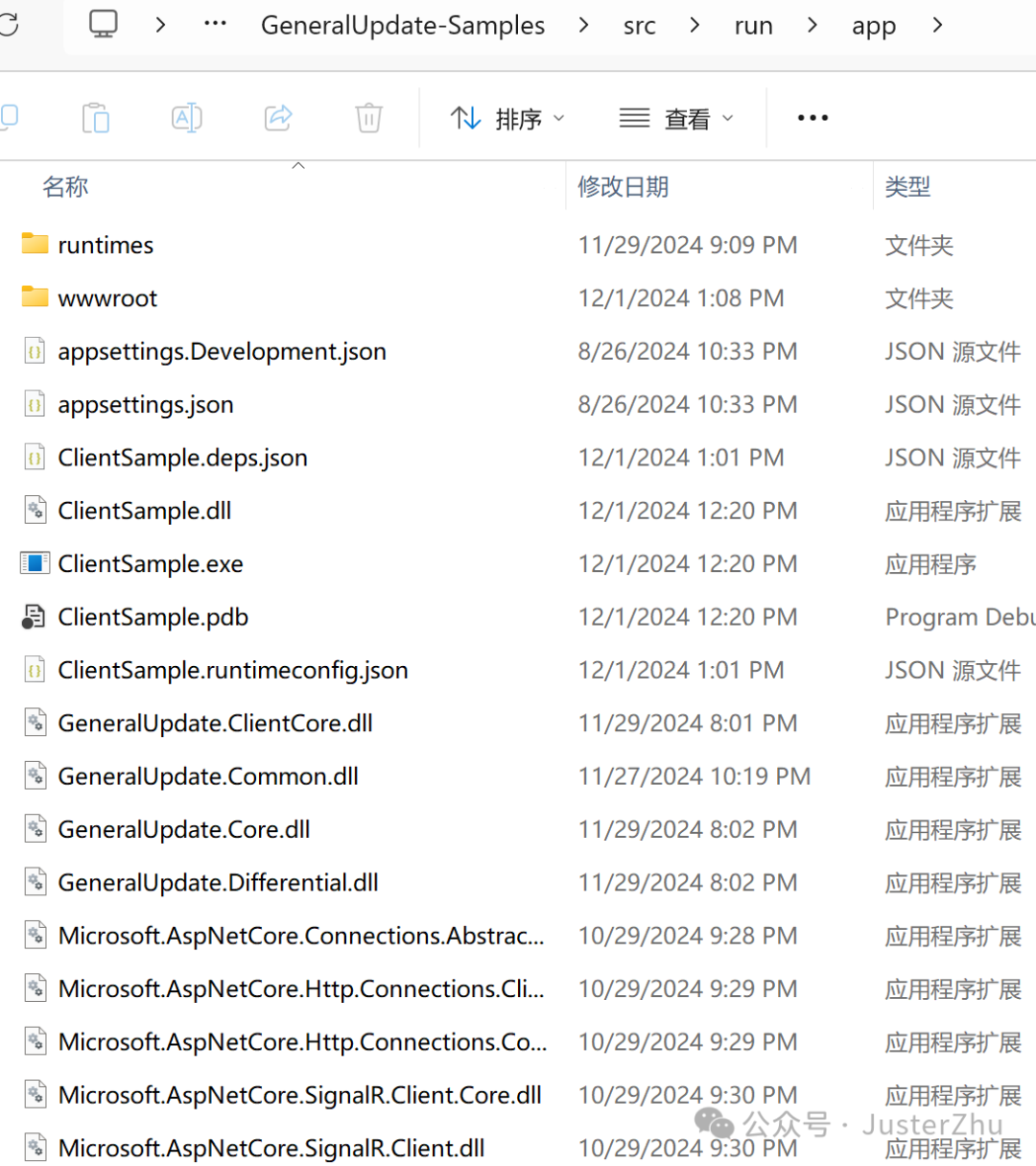Image resolution: width=1036 pixels, height=1166 pixels.
Task: Open the toolbar See more menu
Action: 812,117
